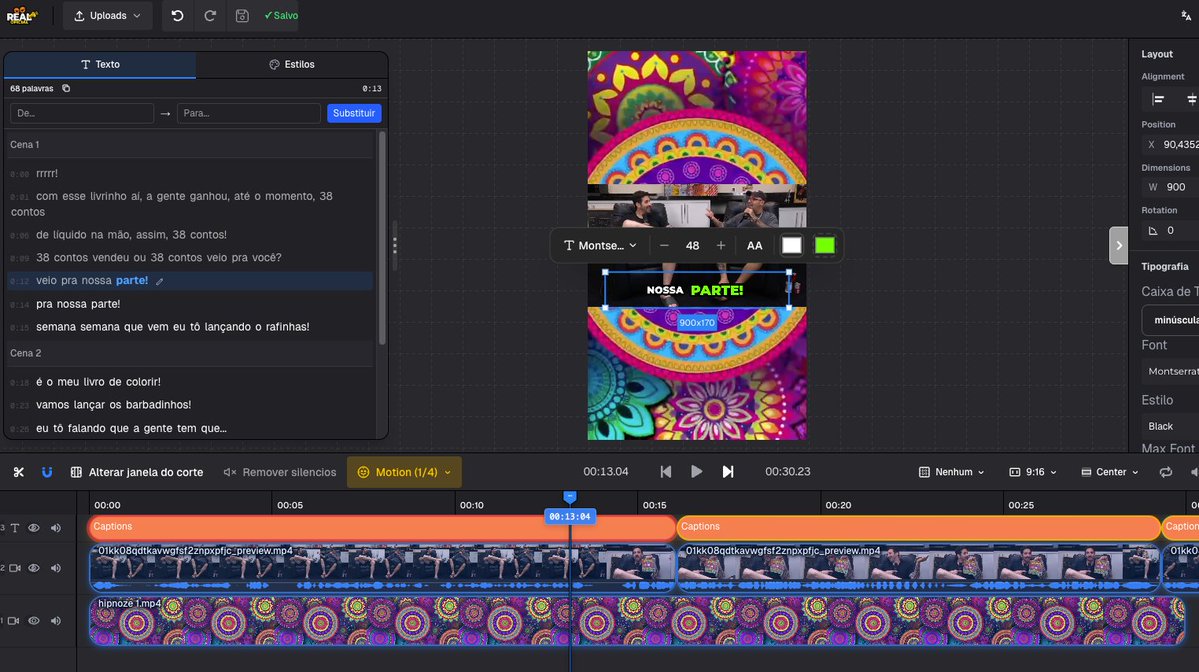
Task: Click the redo arrow icon
Action: 210,15
